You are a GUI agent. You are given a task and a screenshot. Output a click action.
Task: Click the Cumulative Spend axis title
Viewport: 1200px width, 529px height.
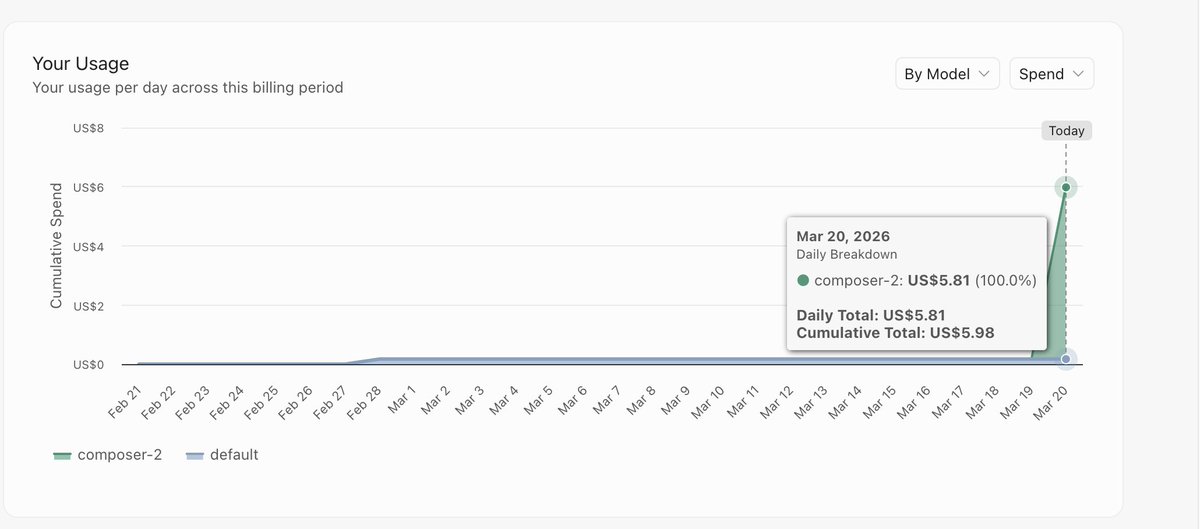click(x=57, y=245)
